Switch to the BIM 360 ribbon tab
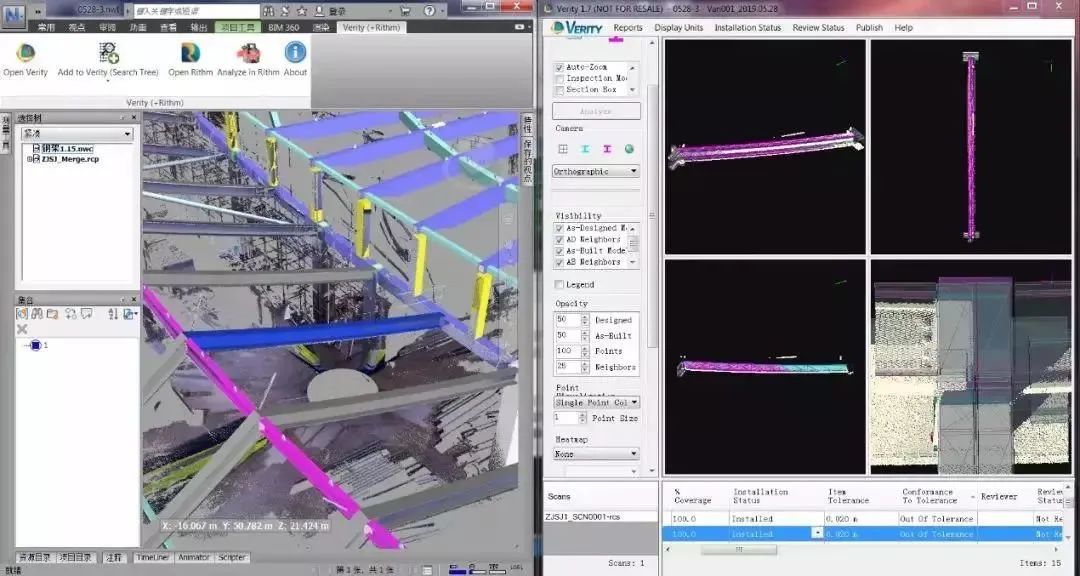The image size is (1080, 576). pos(283,28)
